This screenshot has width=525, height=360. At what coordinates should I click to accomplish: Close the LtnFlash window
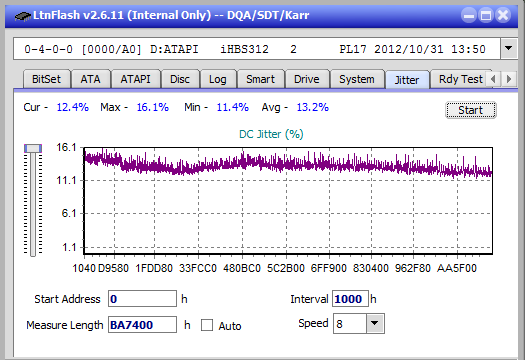[x=503, y=15]
